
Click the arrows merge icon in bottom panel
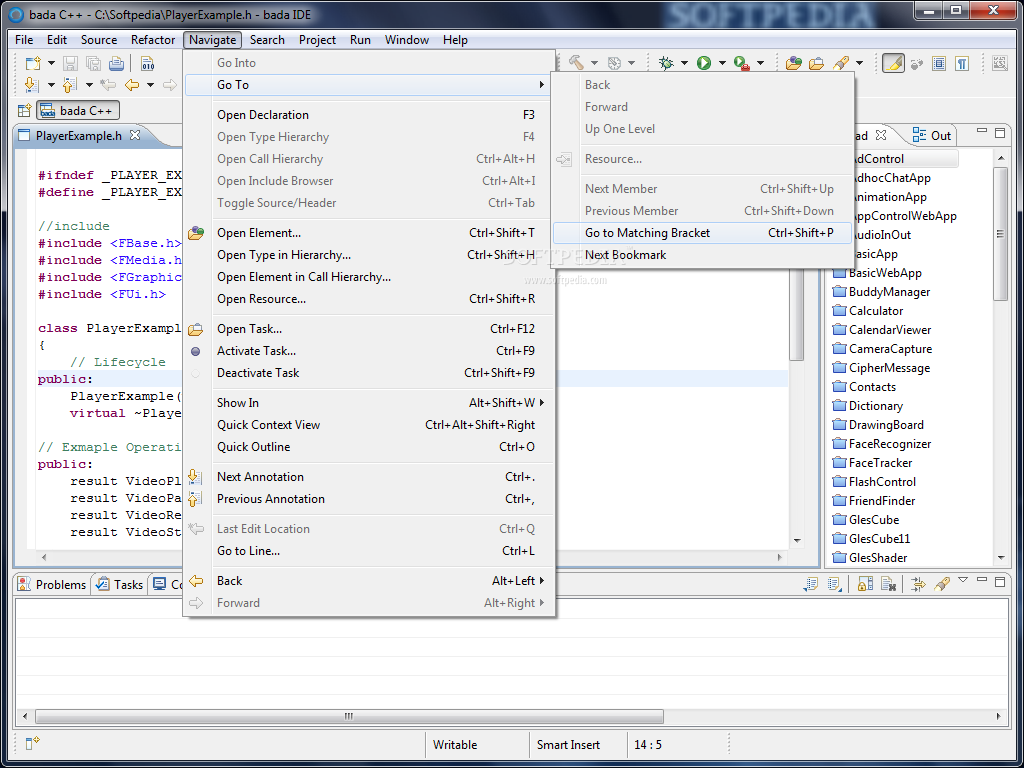click(x=918, y=583)
